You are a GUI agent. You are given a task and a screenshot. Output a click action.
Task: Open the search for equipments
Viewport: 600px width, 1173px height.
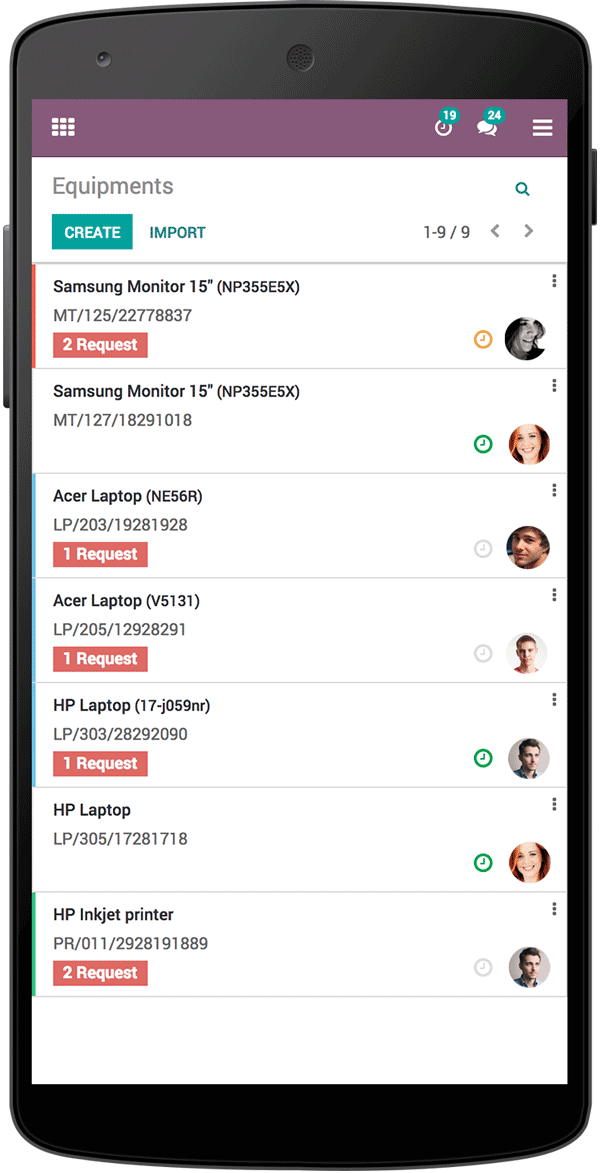[522, 188]
